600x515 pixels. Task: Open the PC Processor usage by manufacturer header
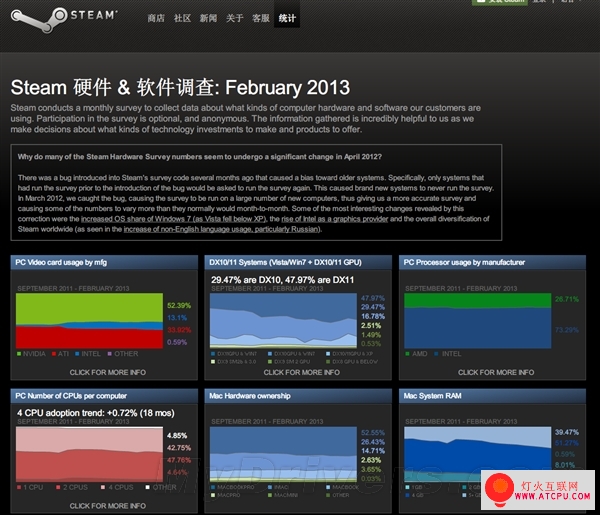492,262
